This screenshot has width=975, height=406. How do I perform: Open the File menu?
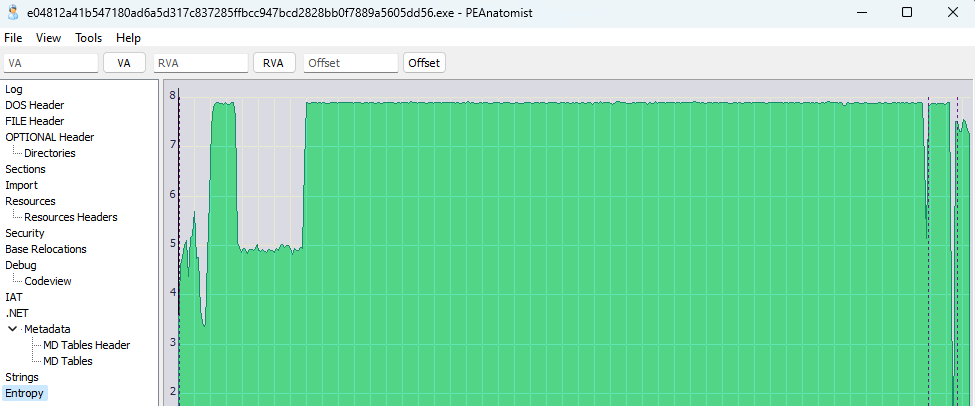point(13,38)
